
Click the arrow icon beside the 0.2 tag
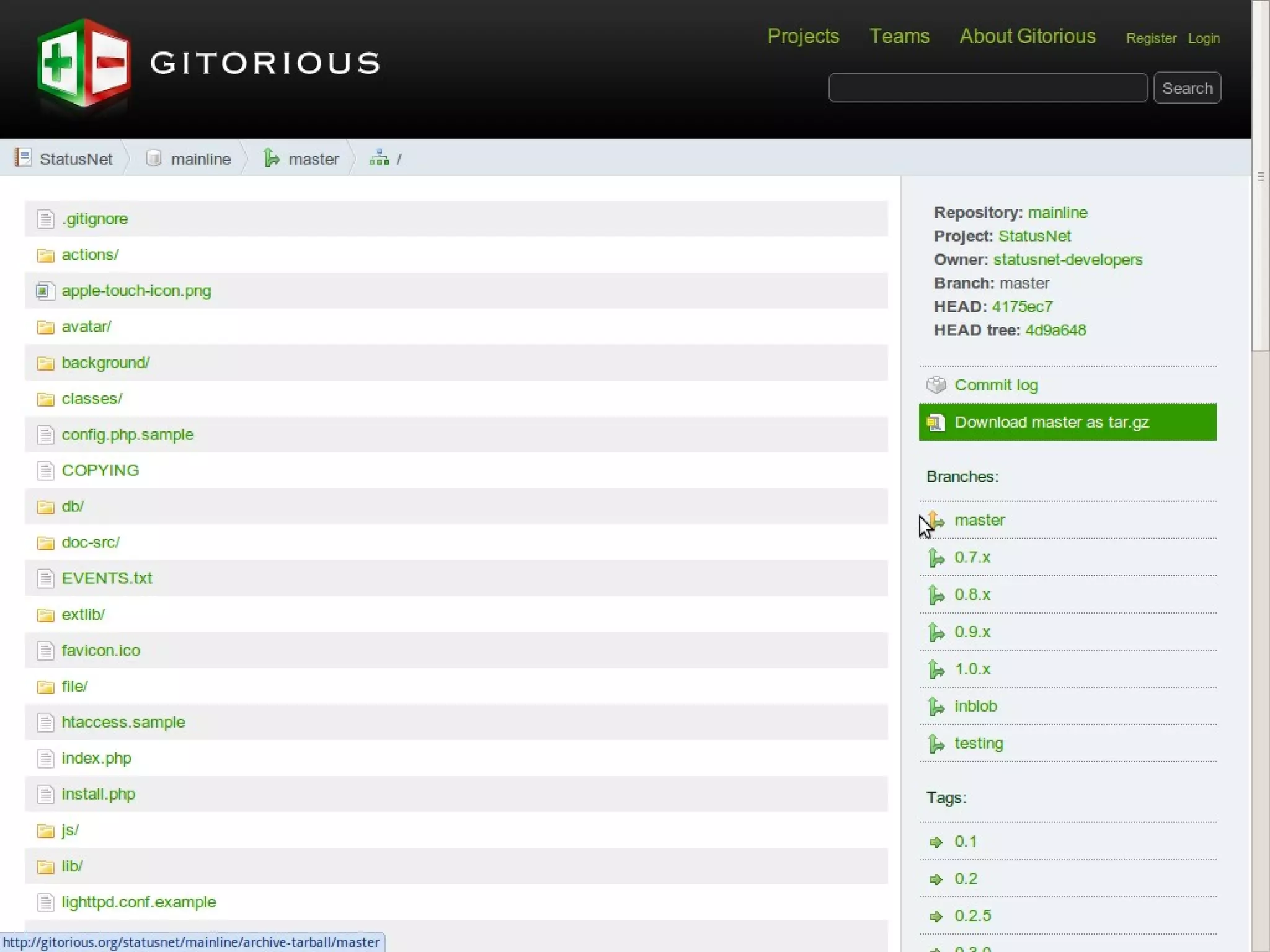(936, 879)
